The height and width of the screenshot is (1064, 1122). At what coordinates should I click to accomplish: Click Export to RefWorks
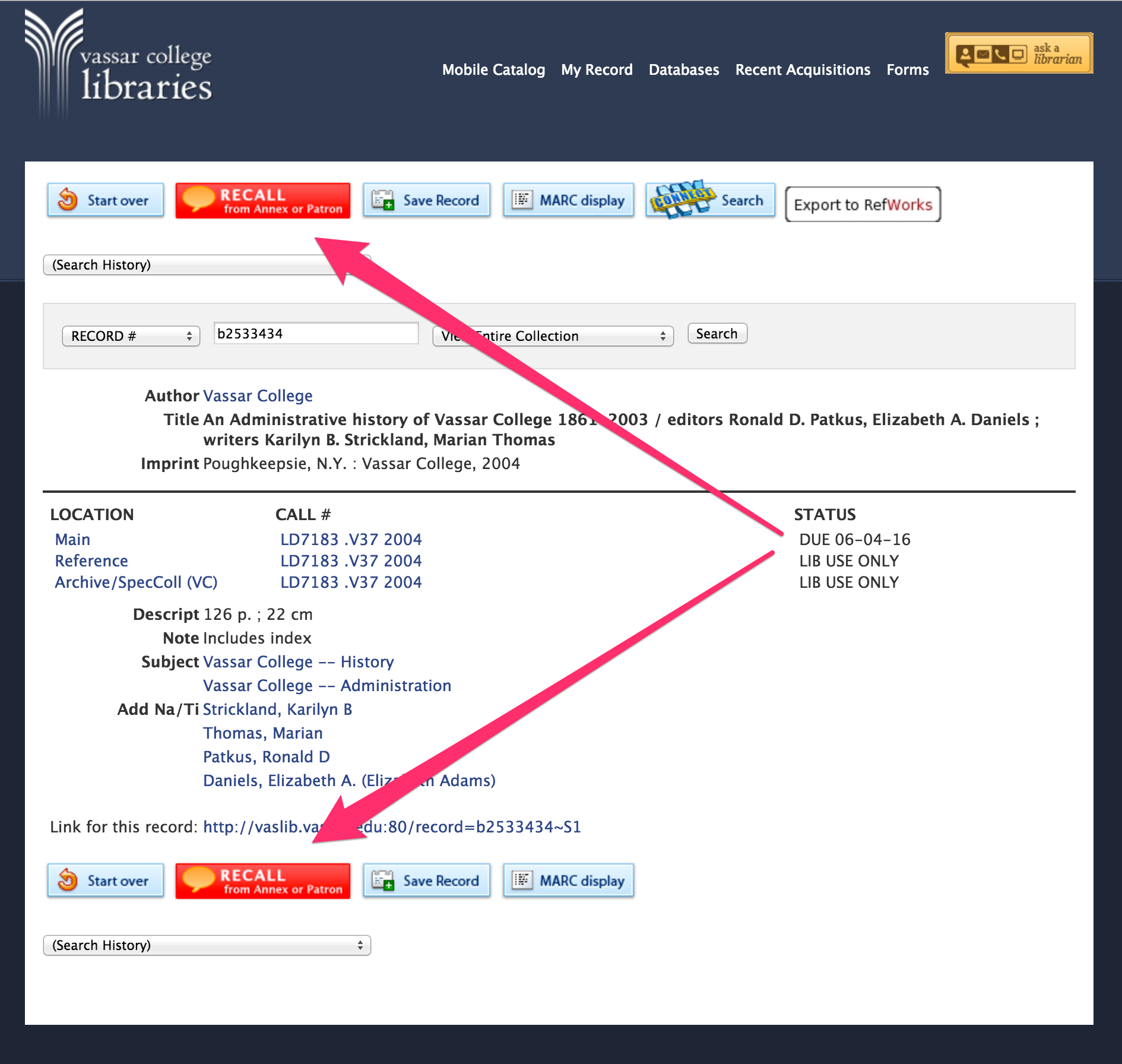[x=863, y=205]
